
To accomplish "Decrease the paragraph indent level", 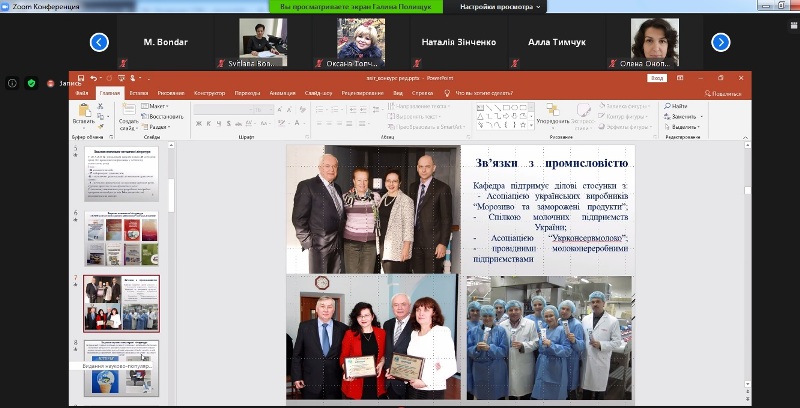I will point(353,110).
